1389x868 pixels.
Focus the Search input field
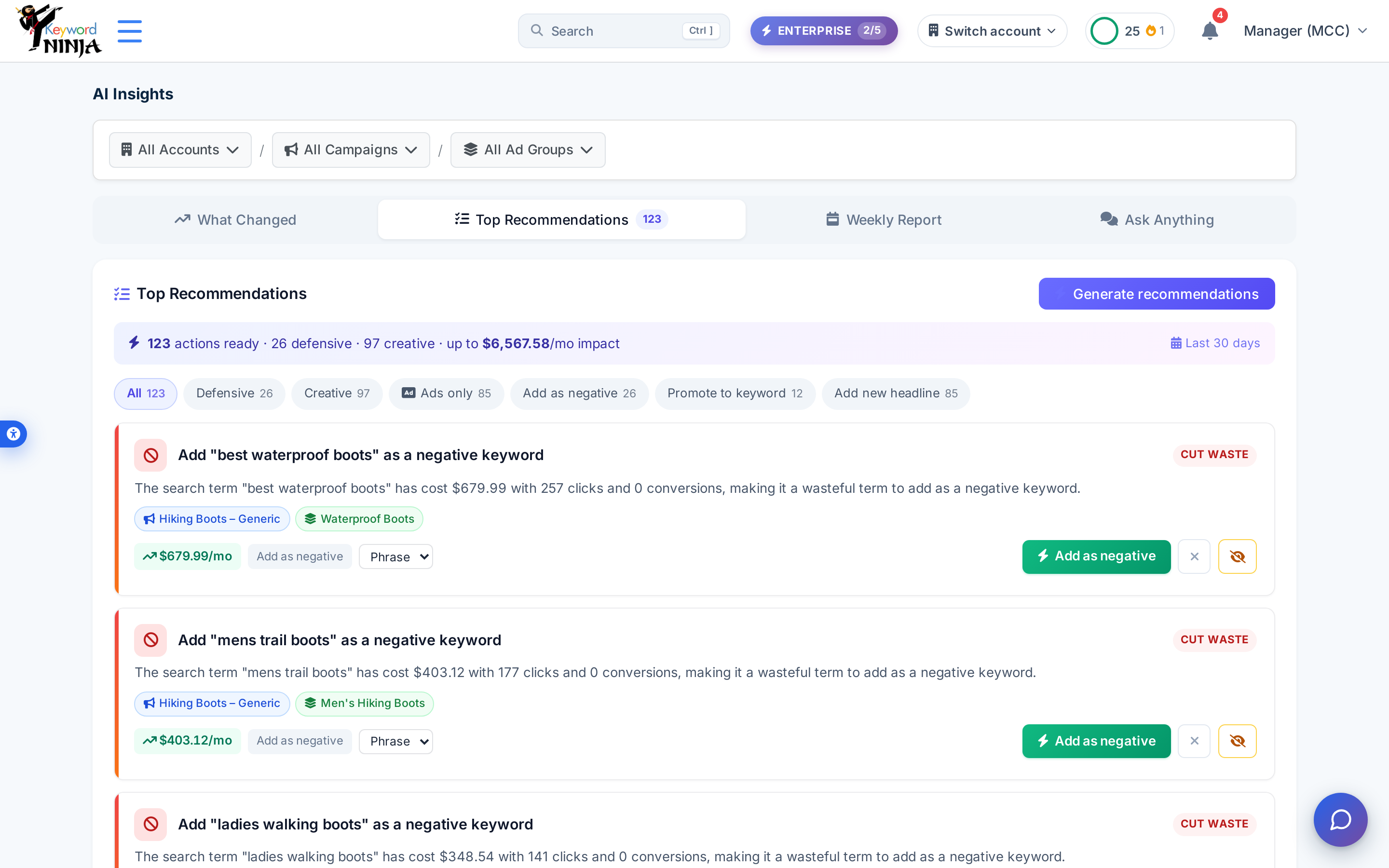point(624,31)
